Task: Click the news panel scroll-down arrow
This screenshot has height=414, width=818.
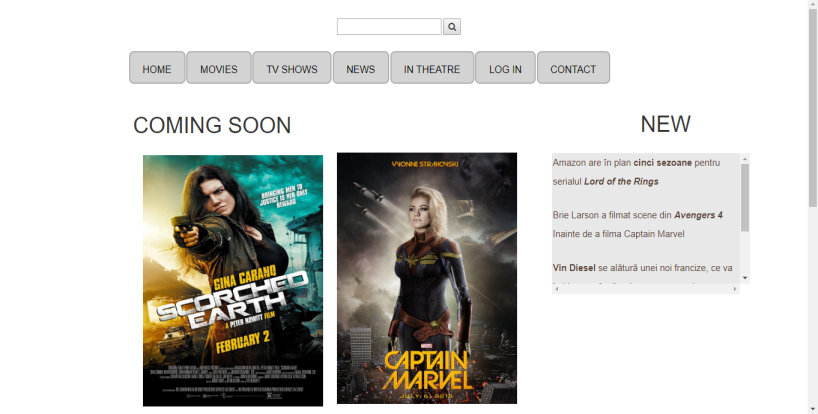Action: point(745,278)
